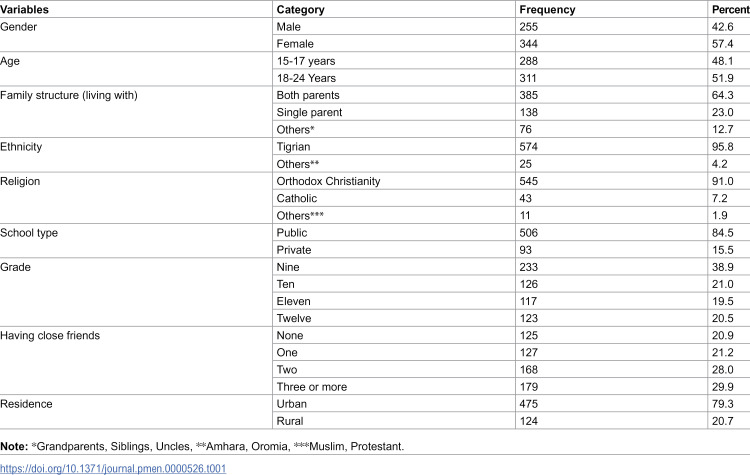Click the Three or more friends cell
Image resolution: width=750 pixels, height=475 pixels.
311,387
